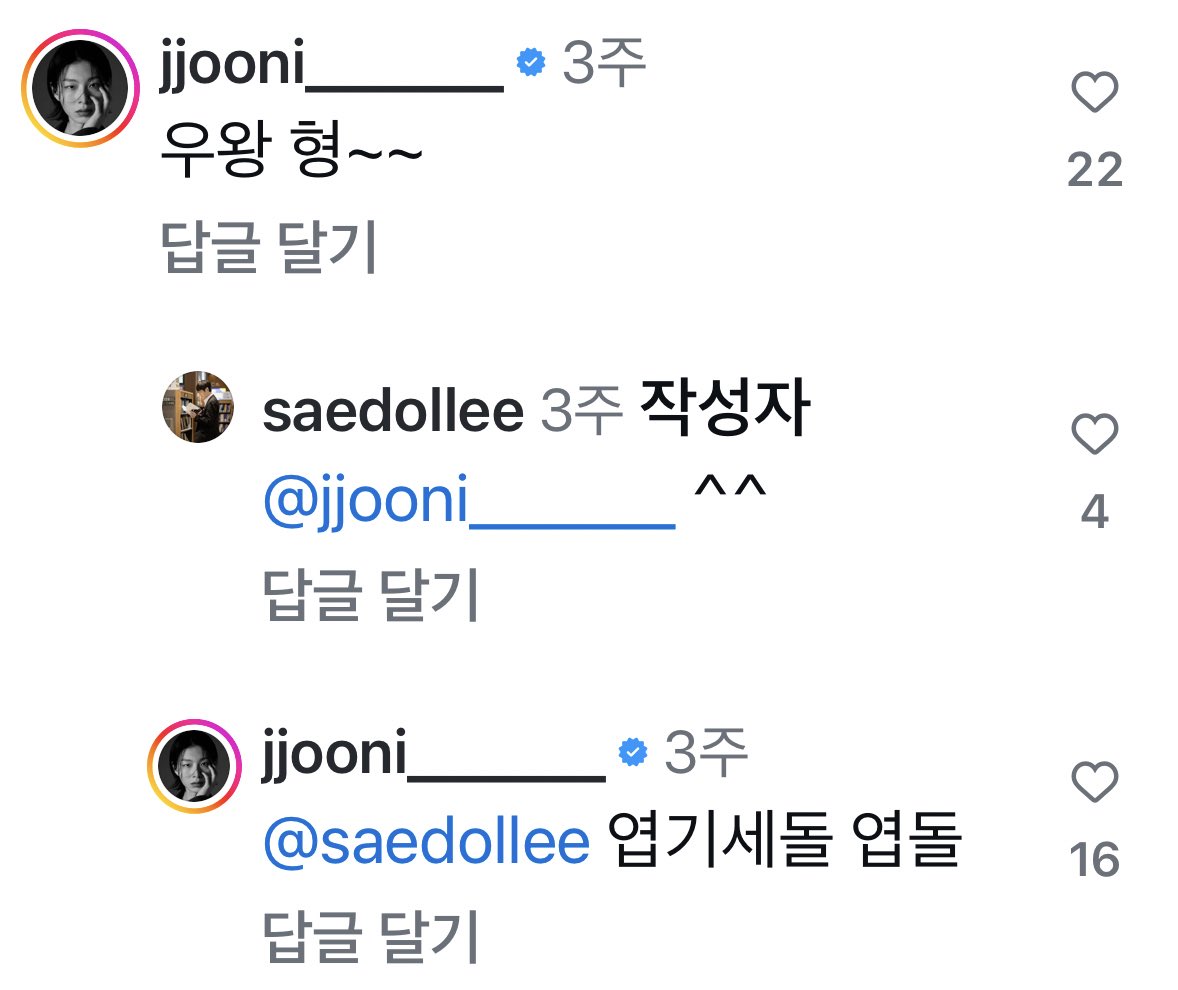This screenshot has height=990, width=1178.
Task: Open saedollee's profile picture
Action: pos(198,406)
